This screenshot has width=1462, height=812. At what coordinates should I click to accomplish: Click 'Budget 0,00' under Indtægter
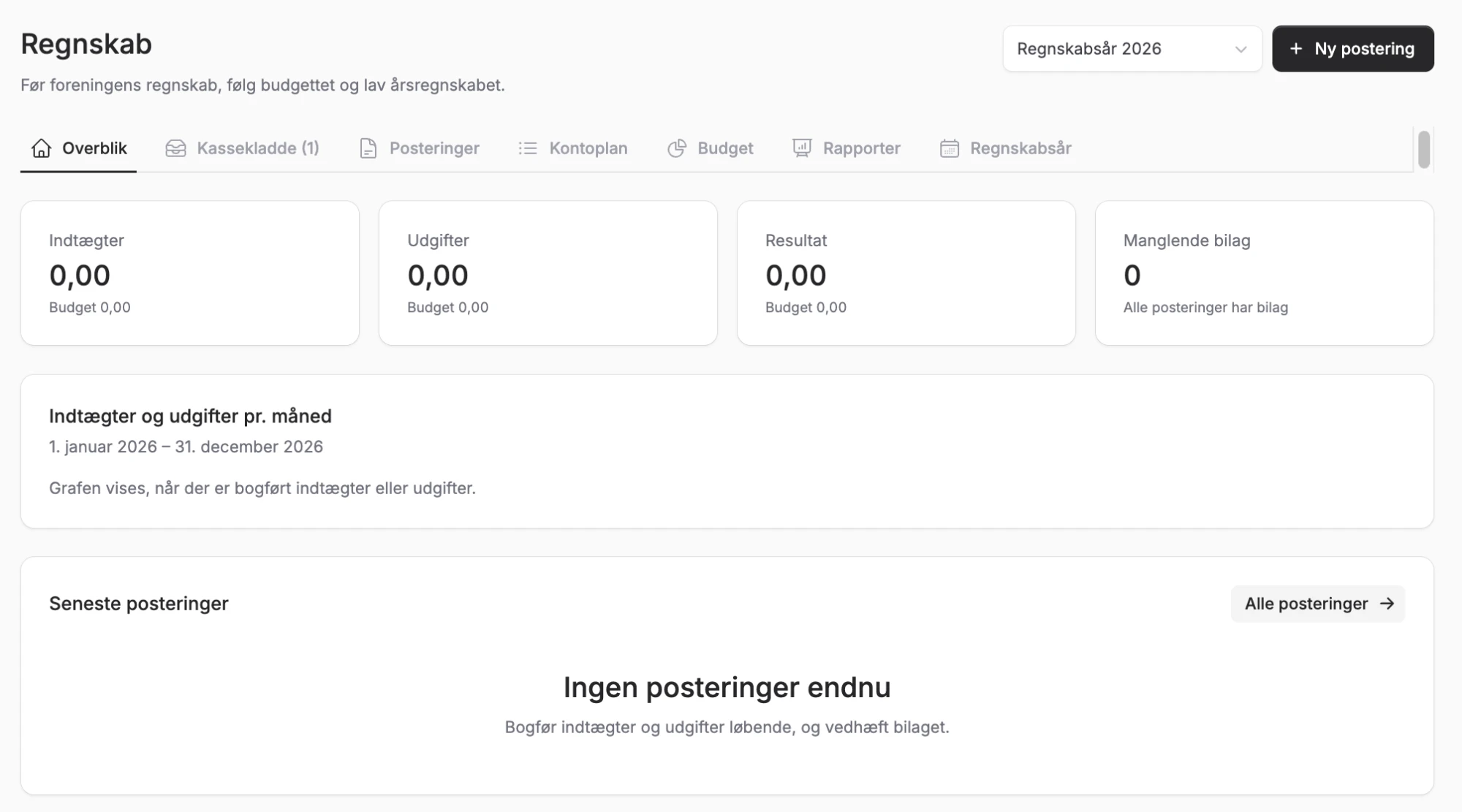[90, 308]
